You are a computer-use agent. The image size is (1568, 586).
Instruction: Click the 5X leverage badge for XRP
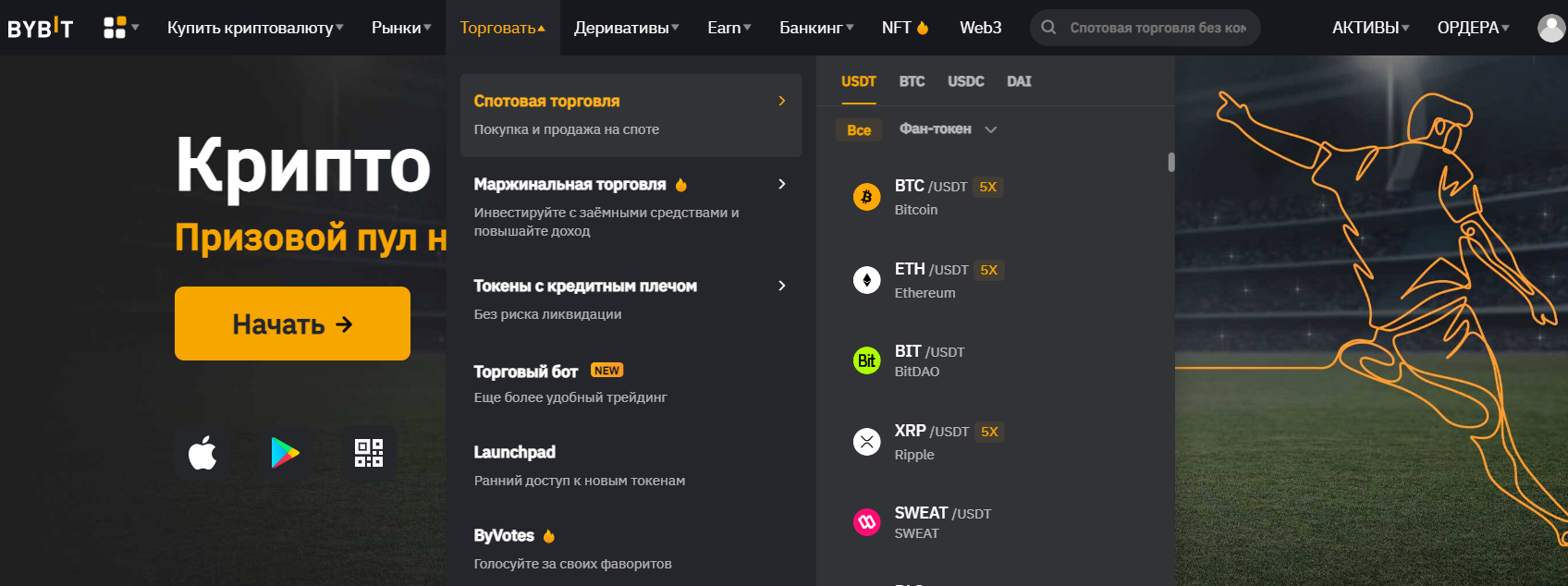[990, 432]
